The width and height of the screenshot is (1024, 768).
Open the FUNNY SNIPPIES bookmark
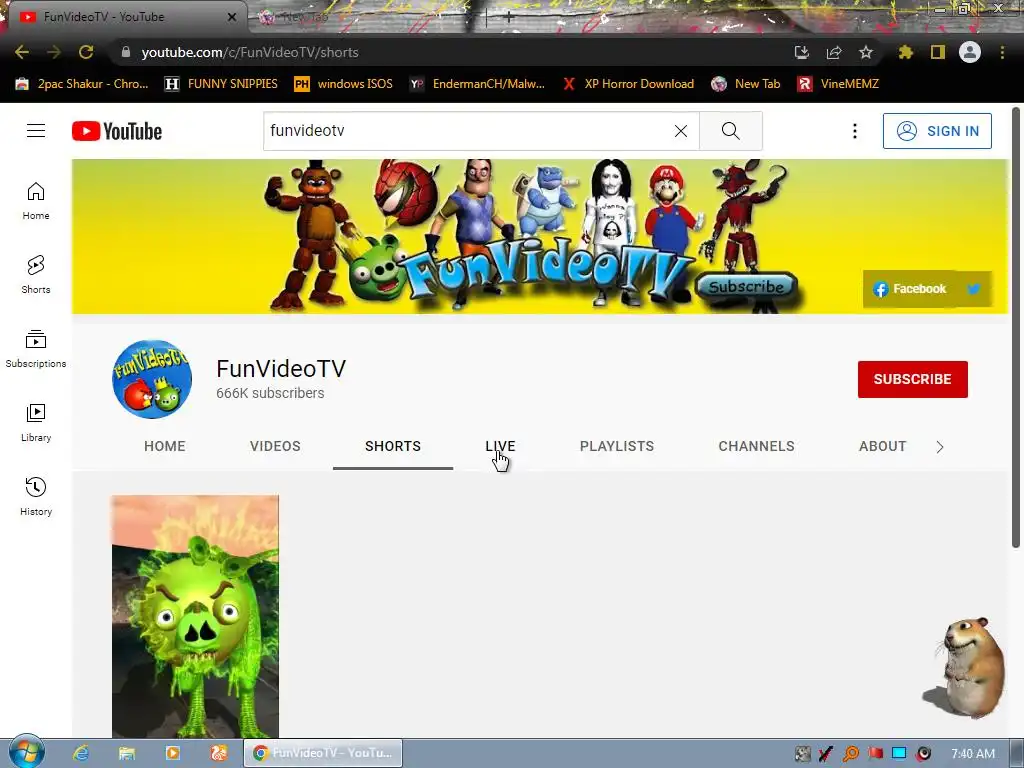(x=221, y=84)
